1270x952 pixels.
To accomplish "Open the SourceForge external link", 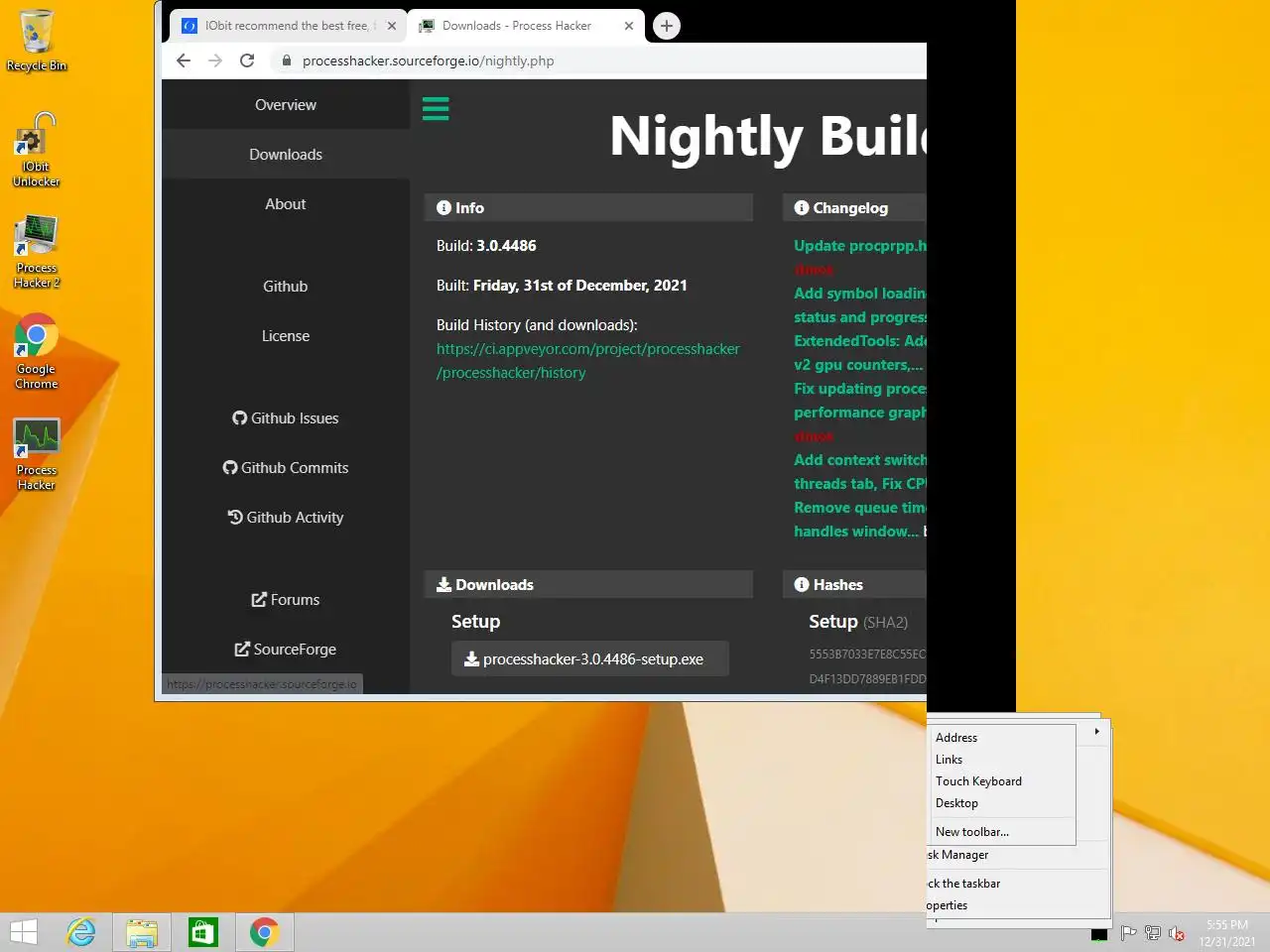I will pyautogui.click(x=286, y=649).
